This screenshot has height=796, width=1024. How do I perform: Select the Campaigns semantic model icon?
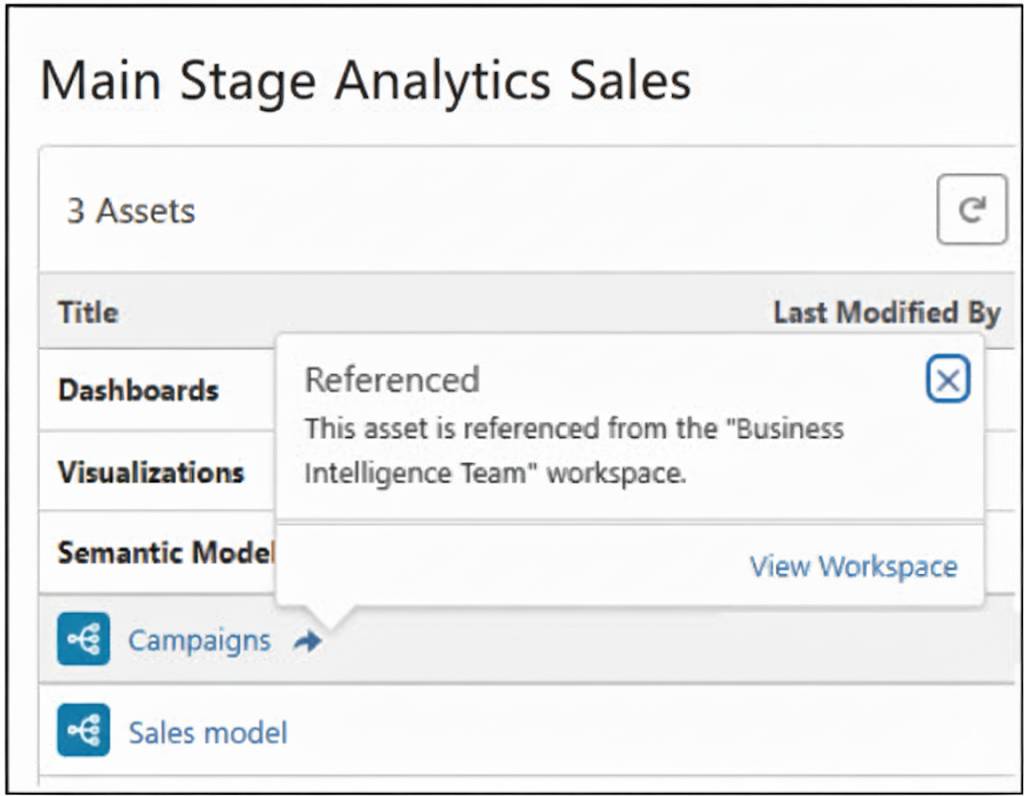click(82, 639)
